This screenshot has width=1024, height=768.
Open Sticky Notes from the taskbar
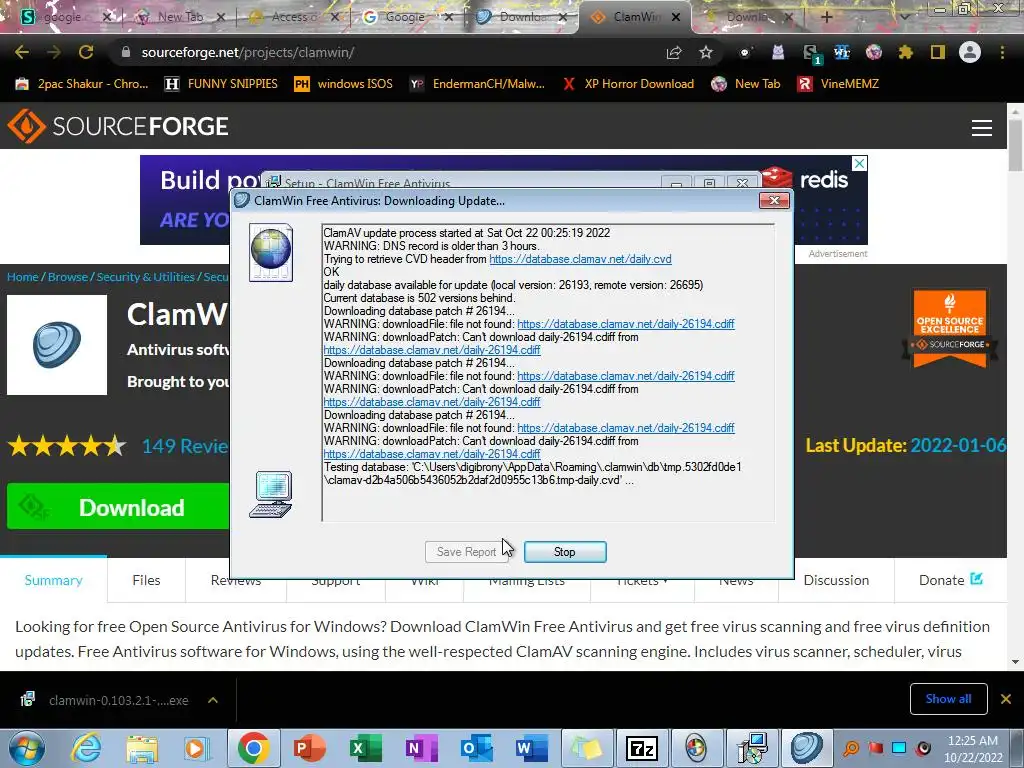click(x=586, y=748)
